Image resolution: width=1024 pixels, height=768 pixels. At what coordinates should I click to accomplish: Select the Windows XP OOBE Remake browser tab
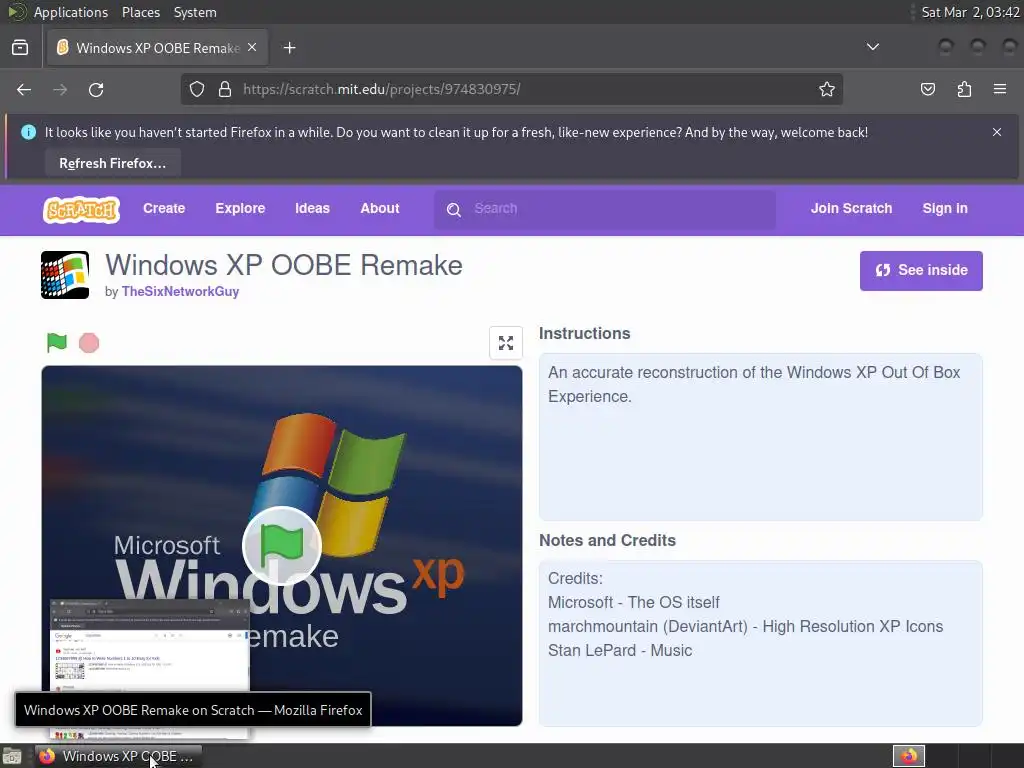pos(157,48)
